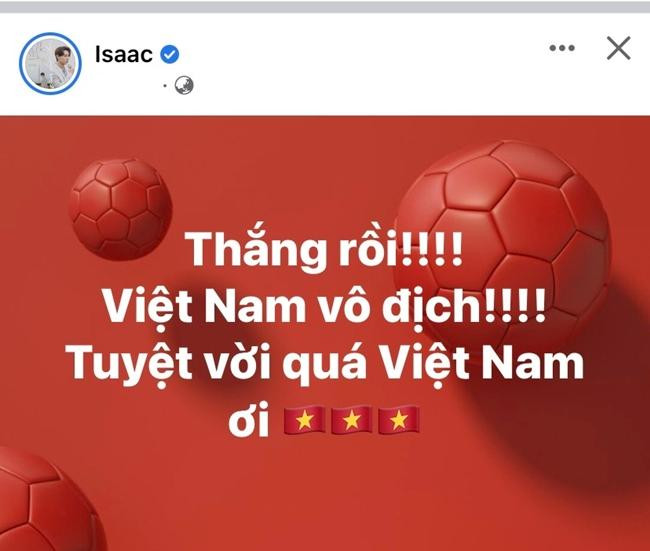This screenshot has height=551, width=650.
Task: Click the "Tuyệt vời quá Việt Nam" line
Action: [324, 364]
